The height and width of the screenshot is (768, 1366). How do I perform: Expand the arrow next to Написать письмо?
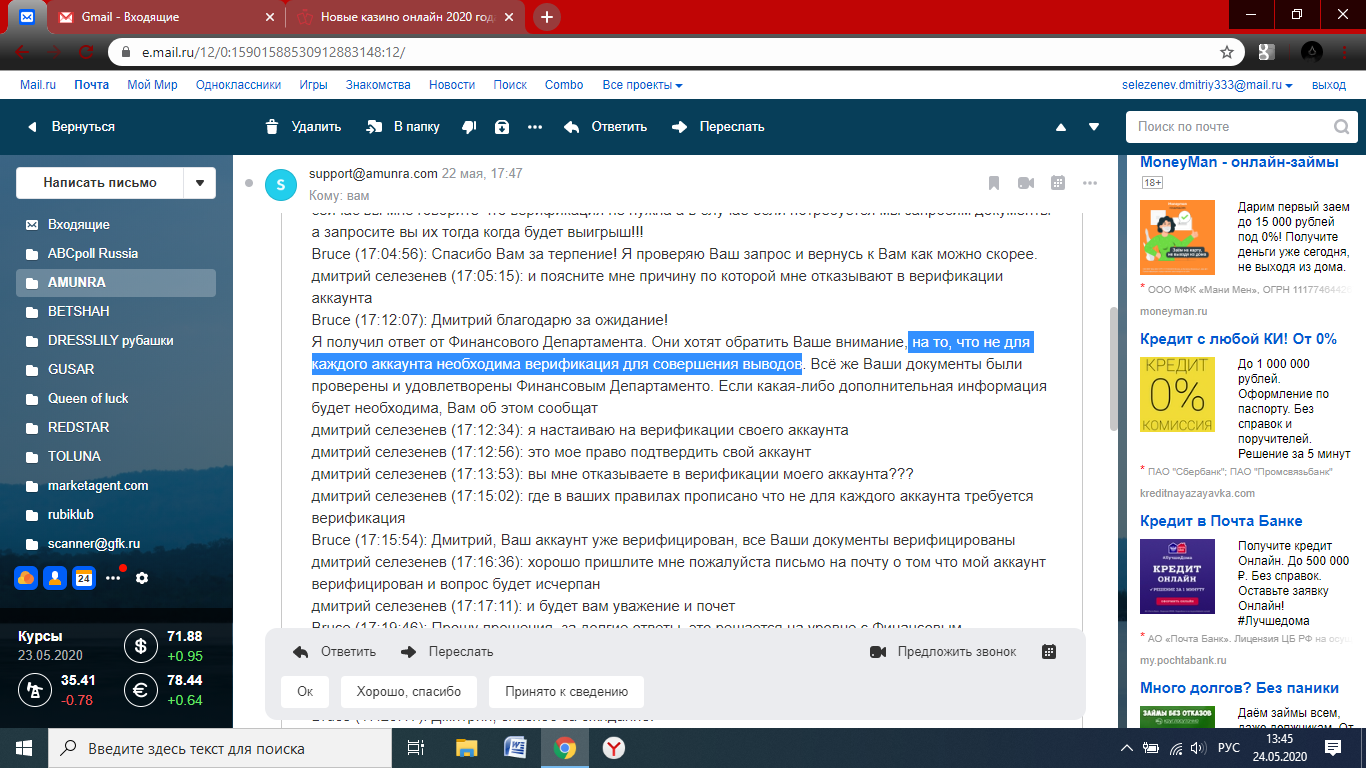201,183
